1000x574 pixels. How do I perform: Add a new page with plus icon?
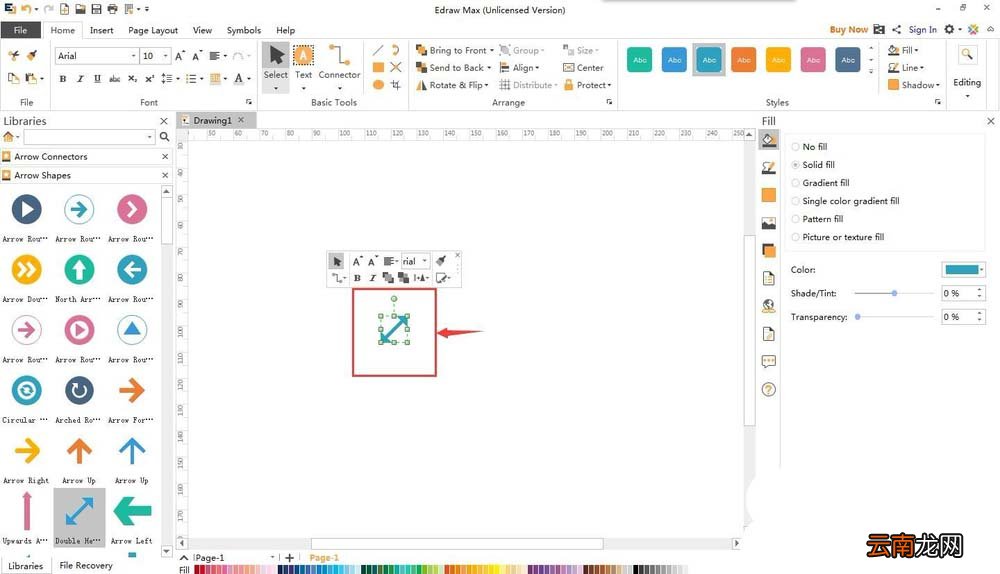click(x=289, y=557)
